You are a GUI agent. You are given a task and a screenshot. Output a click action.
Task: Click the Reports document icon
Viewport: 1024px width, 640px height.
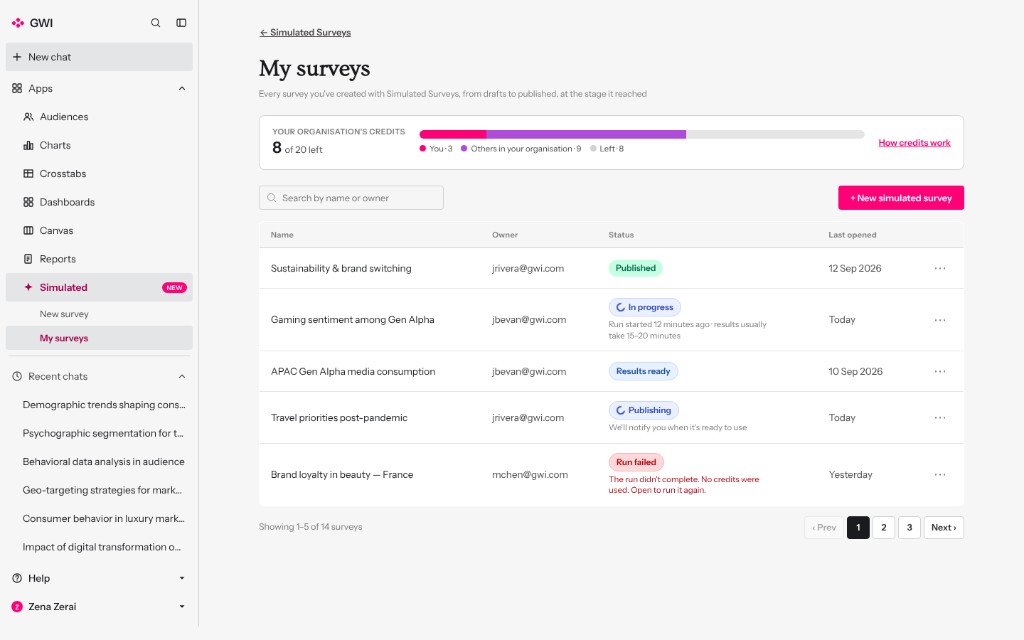(x=28, y=259)
